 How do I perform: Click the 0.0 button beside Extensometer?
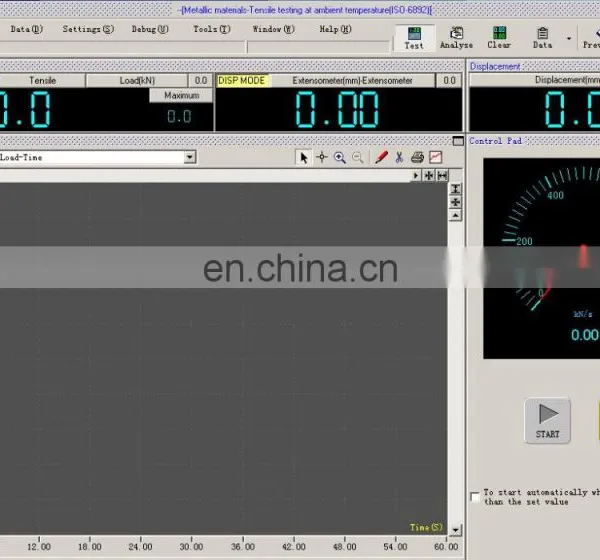pos(449,80)
